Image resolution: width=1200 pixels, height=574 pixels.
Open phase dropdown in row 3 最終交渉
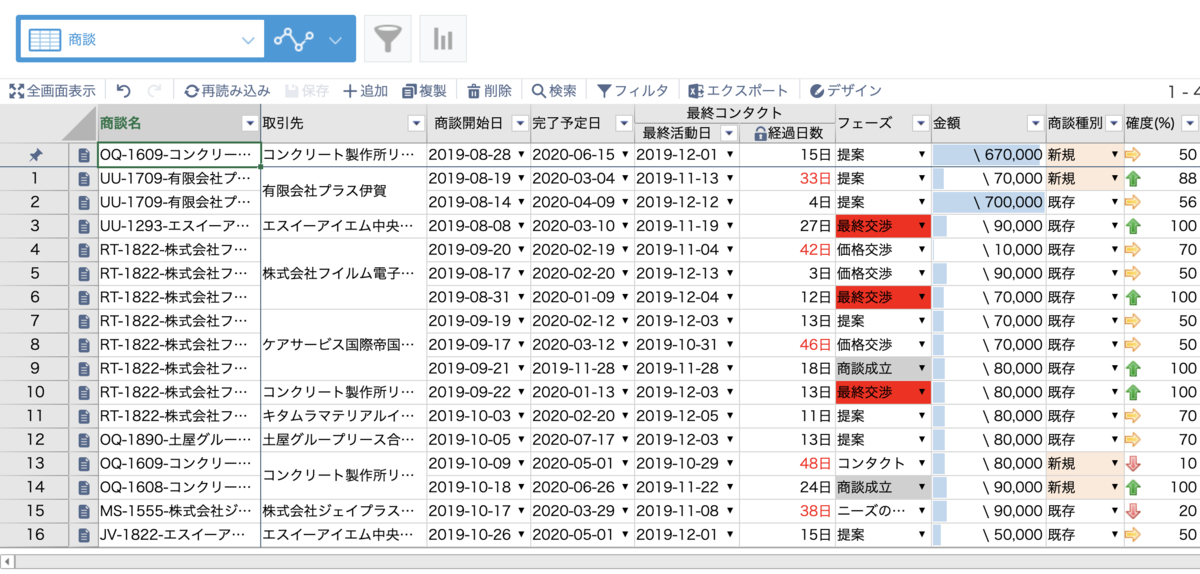[920, 226]
